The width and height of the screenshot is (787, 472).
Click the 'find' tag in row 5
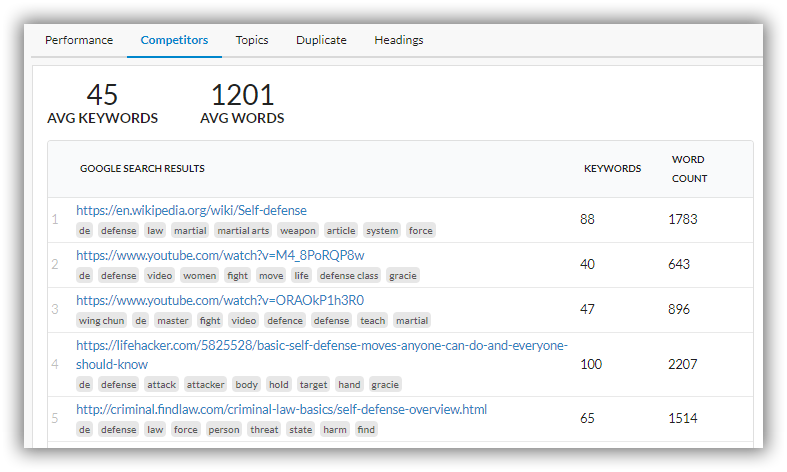[x=366, y=430]
